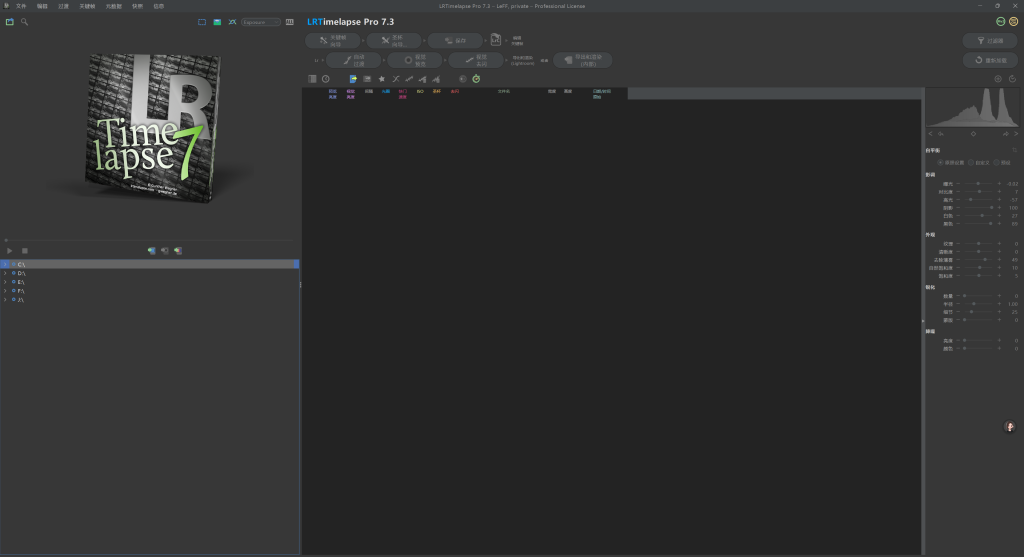Viewport: 1024px width, 557px height.
Task: Select the last white balance radio option
Action: coord(996,162)
